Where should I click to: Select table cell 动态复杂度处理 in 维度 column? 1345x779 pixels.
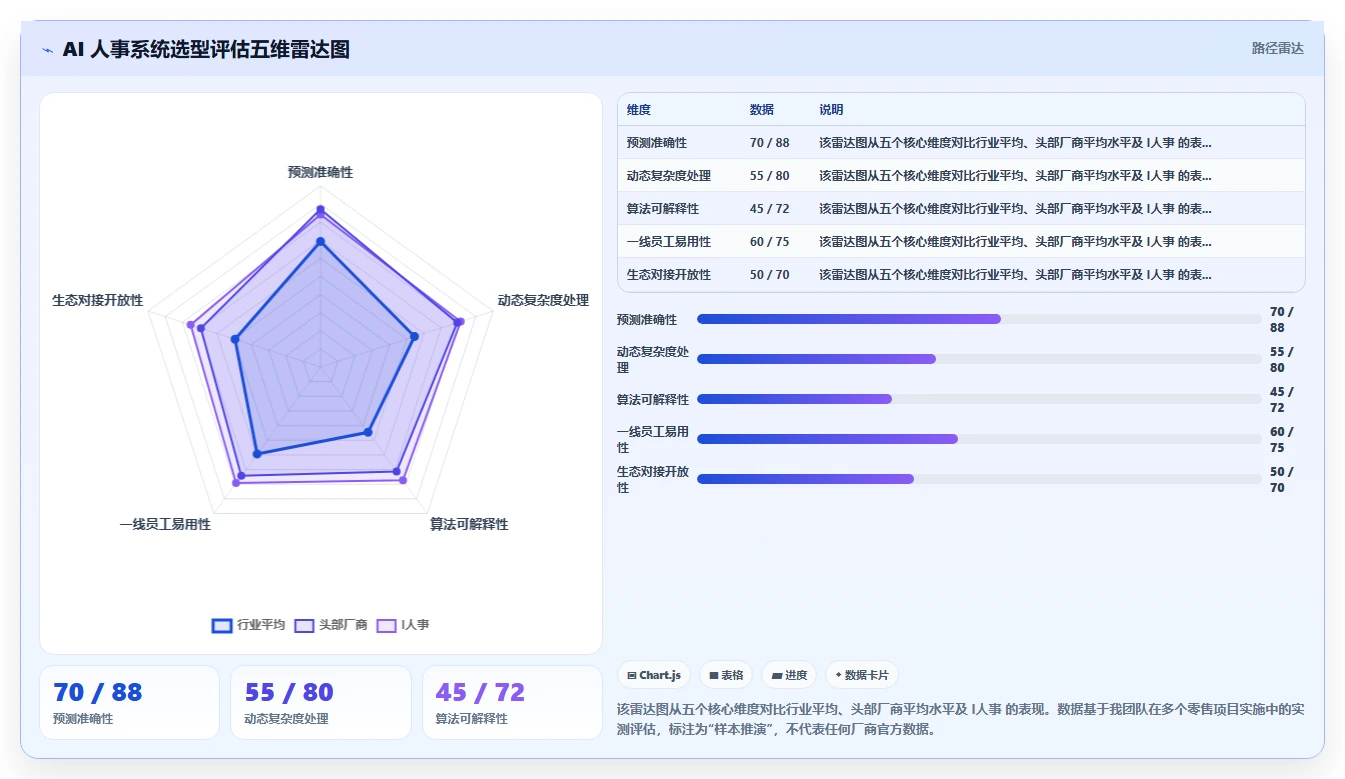coord(669,176)
